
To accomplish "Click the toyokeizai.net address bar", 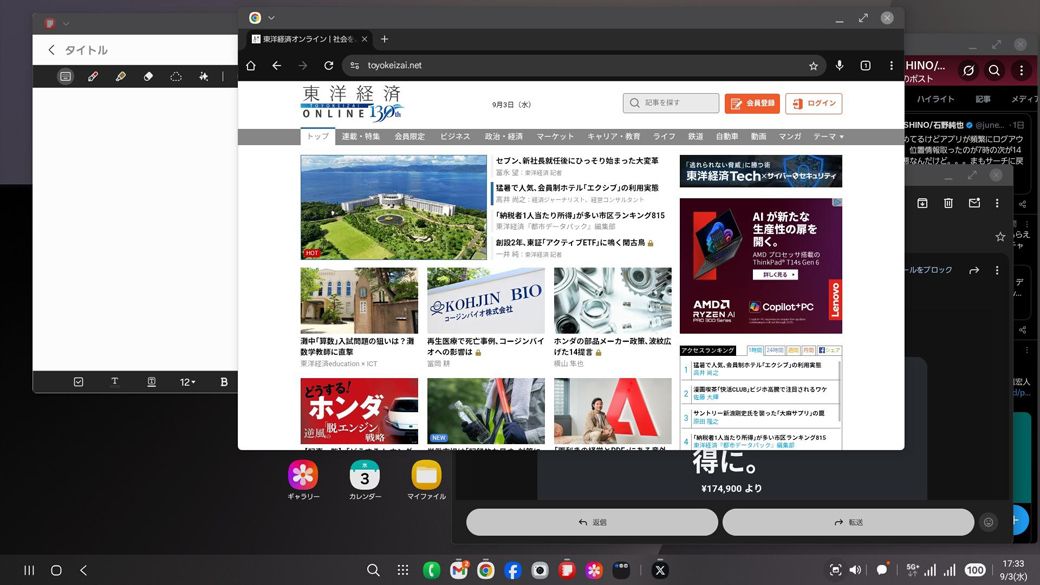I will coord(584,66).
